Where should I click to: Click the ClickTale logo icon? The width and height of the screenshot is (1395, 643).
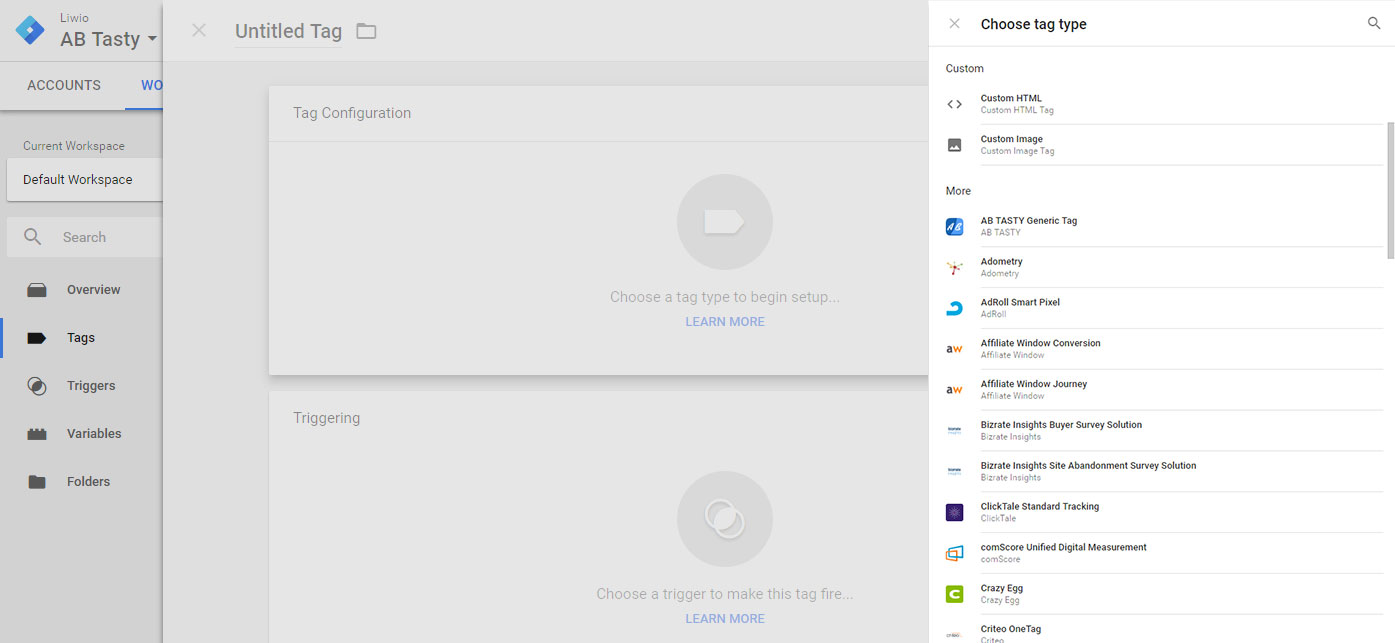pyautogui.click(x=955, y=513)
